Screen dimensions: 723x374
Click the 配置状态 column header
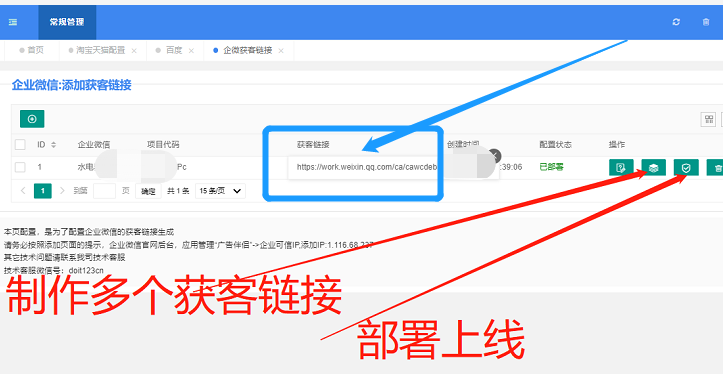[556, 145]
